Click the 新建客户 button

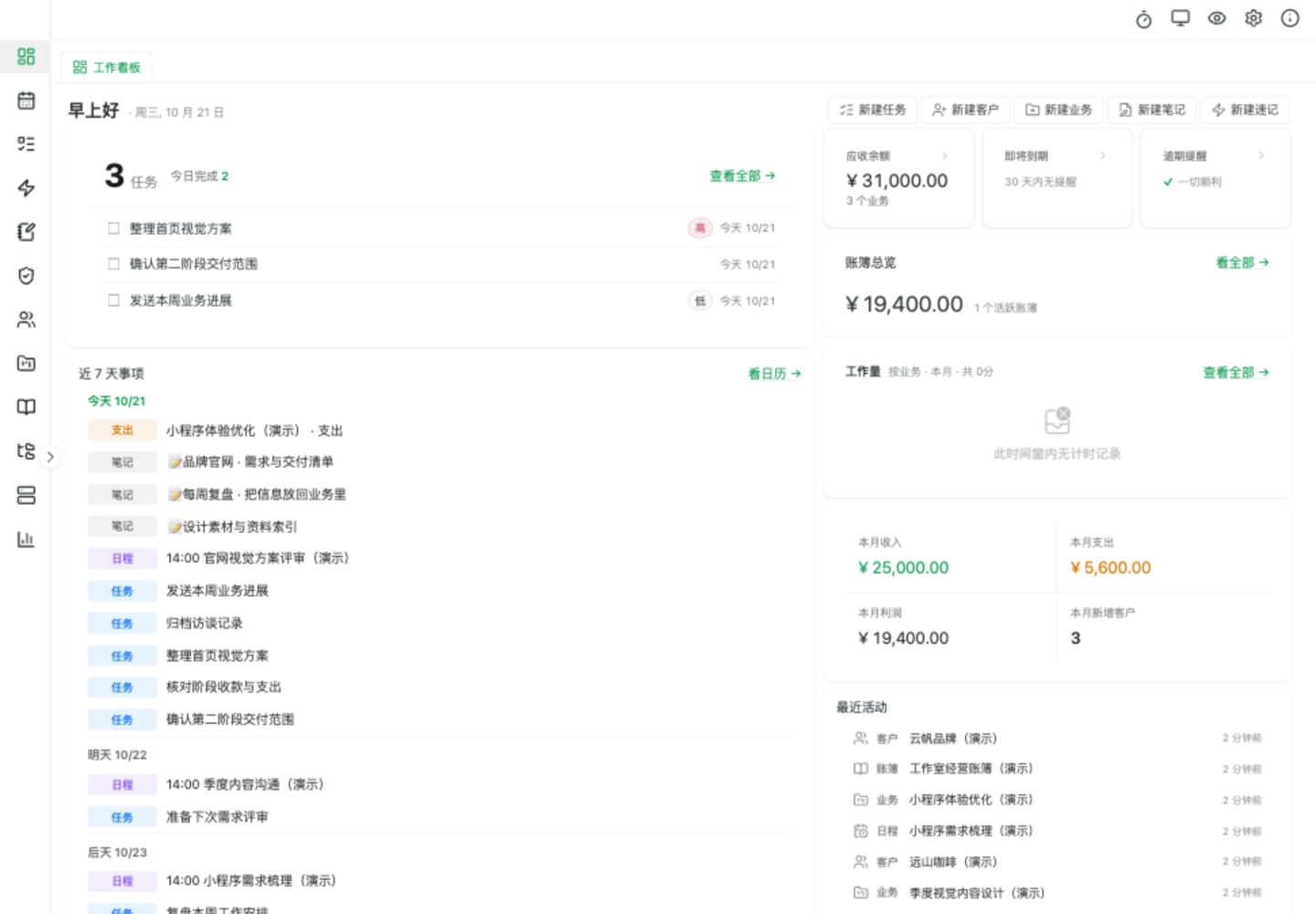tap(965, 110)
